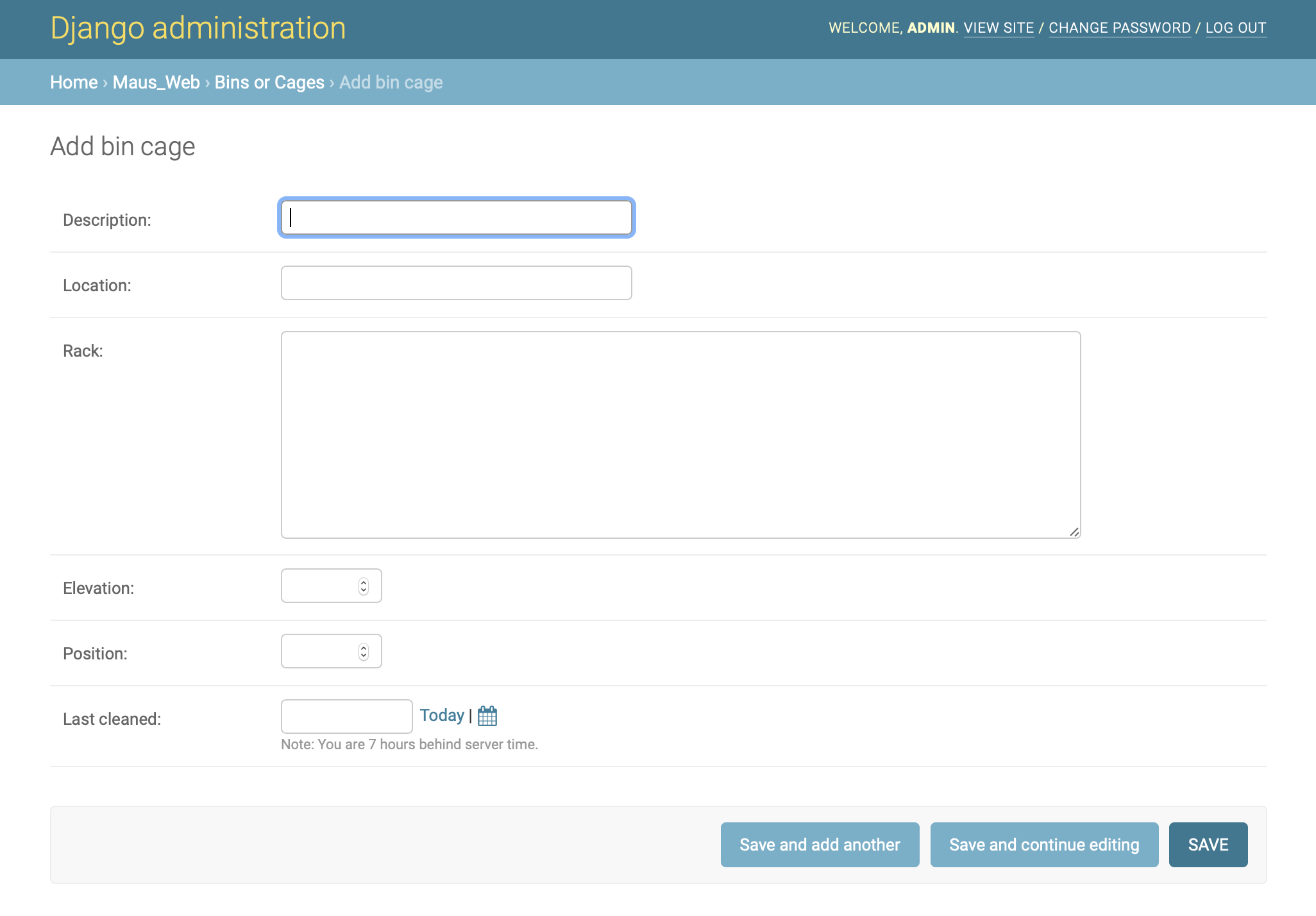
Task: Focus the Description text field
Action: click(456, 218)
